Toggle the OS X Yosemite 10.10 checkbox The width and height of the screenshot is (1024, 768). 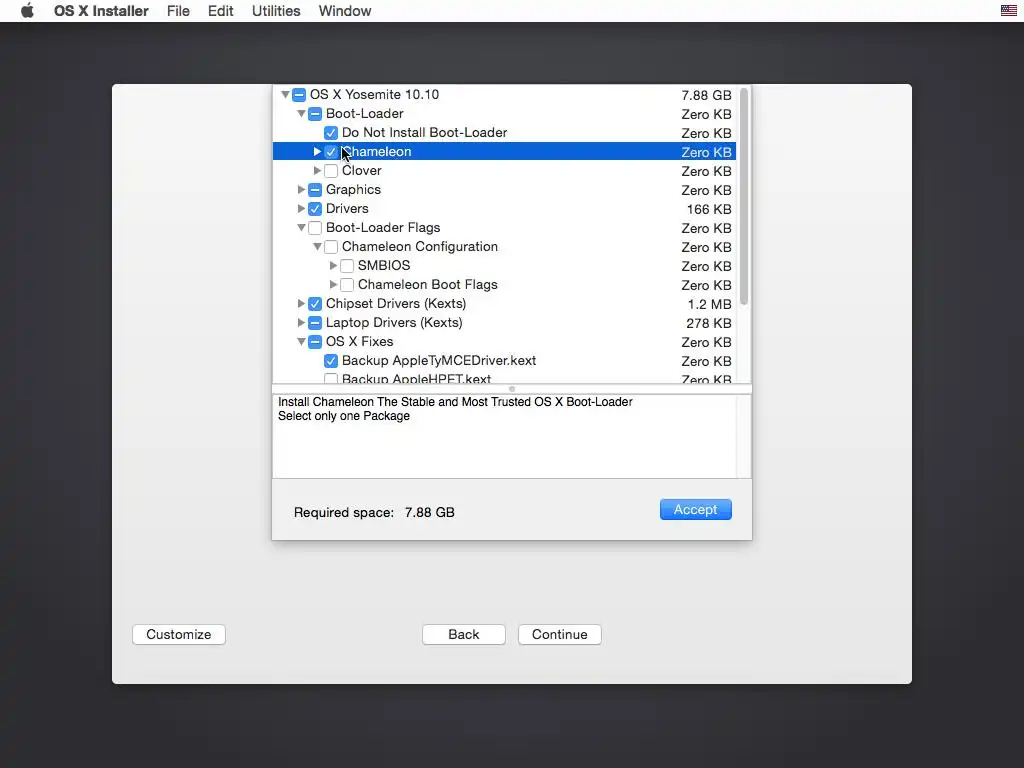(x=299, y=95)
